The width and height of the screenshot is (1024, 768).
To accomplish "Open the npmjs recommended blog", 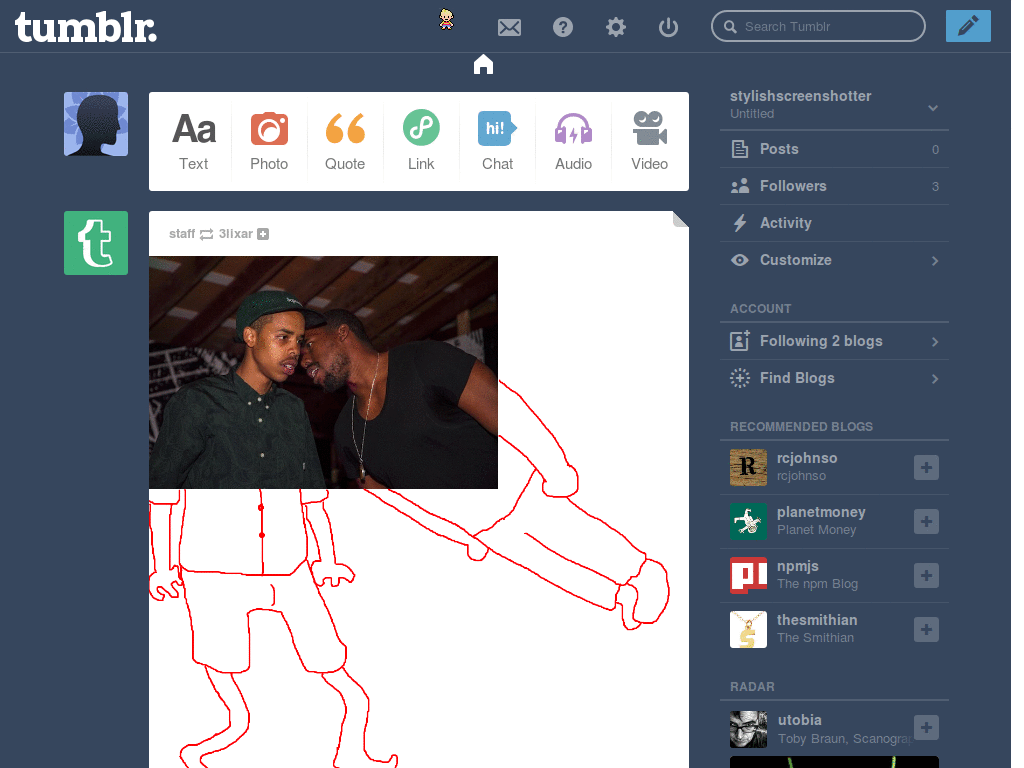I will tap(797, 566).
